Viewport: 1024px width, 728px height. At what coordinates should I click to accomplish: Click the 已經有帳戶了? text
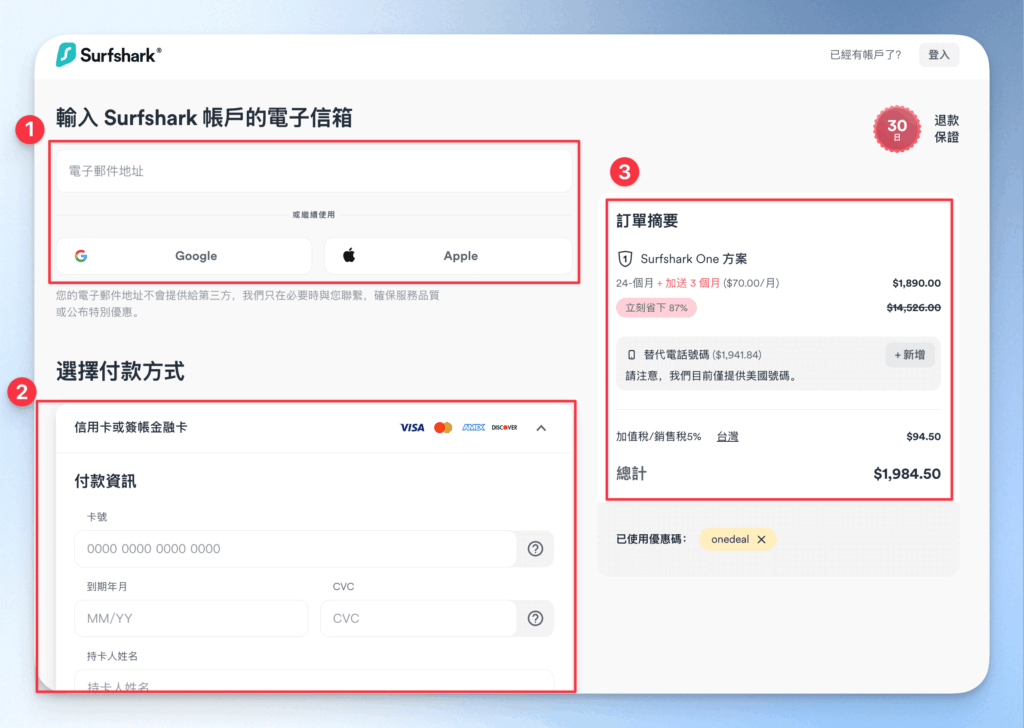coord(865,55)
